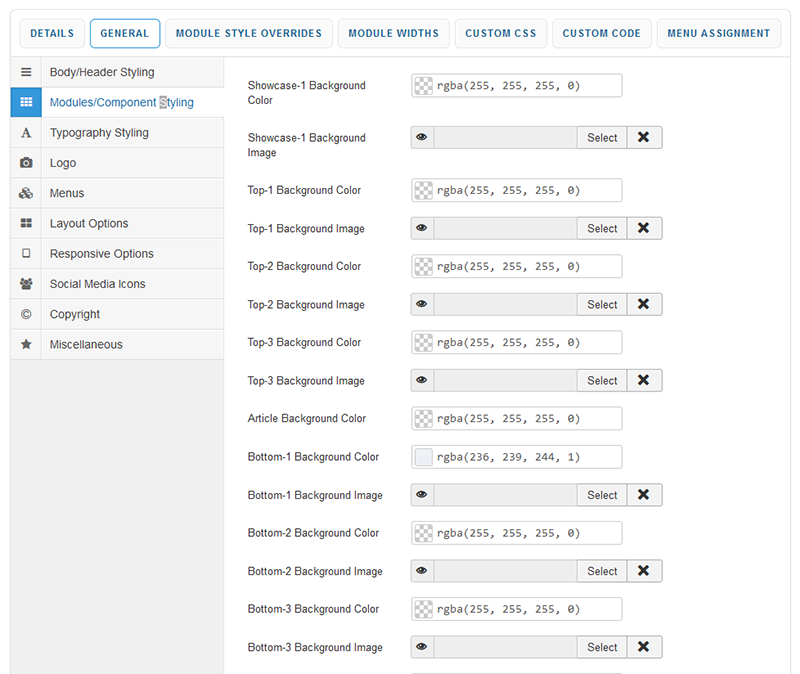Click the star icon for Miscellaneous
Screen dimensions: 800x674
click(x=26, y=344)
